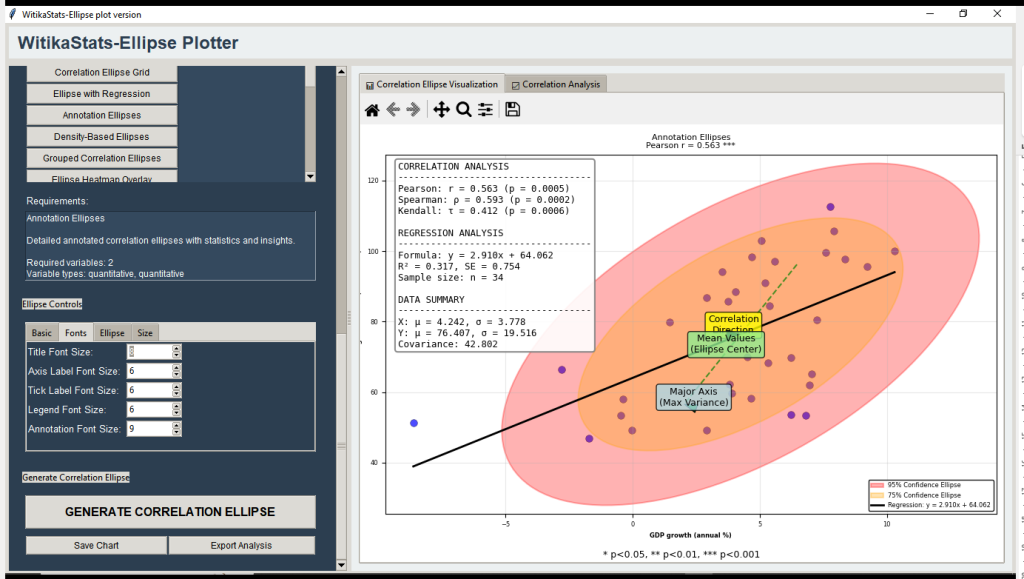The height and width of the screenshot is (579, 1024).
Task: Click the Correlation Direction annotation label
Action: (733, 322)
